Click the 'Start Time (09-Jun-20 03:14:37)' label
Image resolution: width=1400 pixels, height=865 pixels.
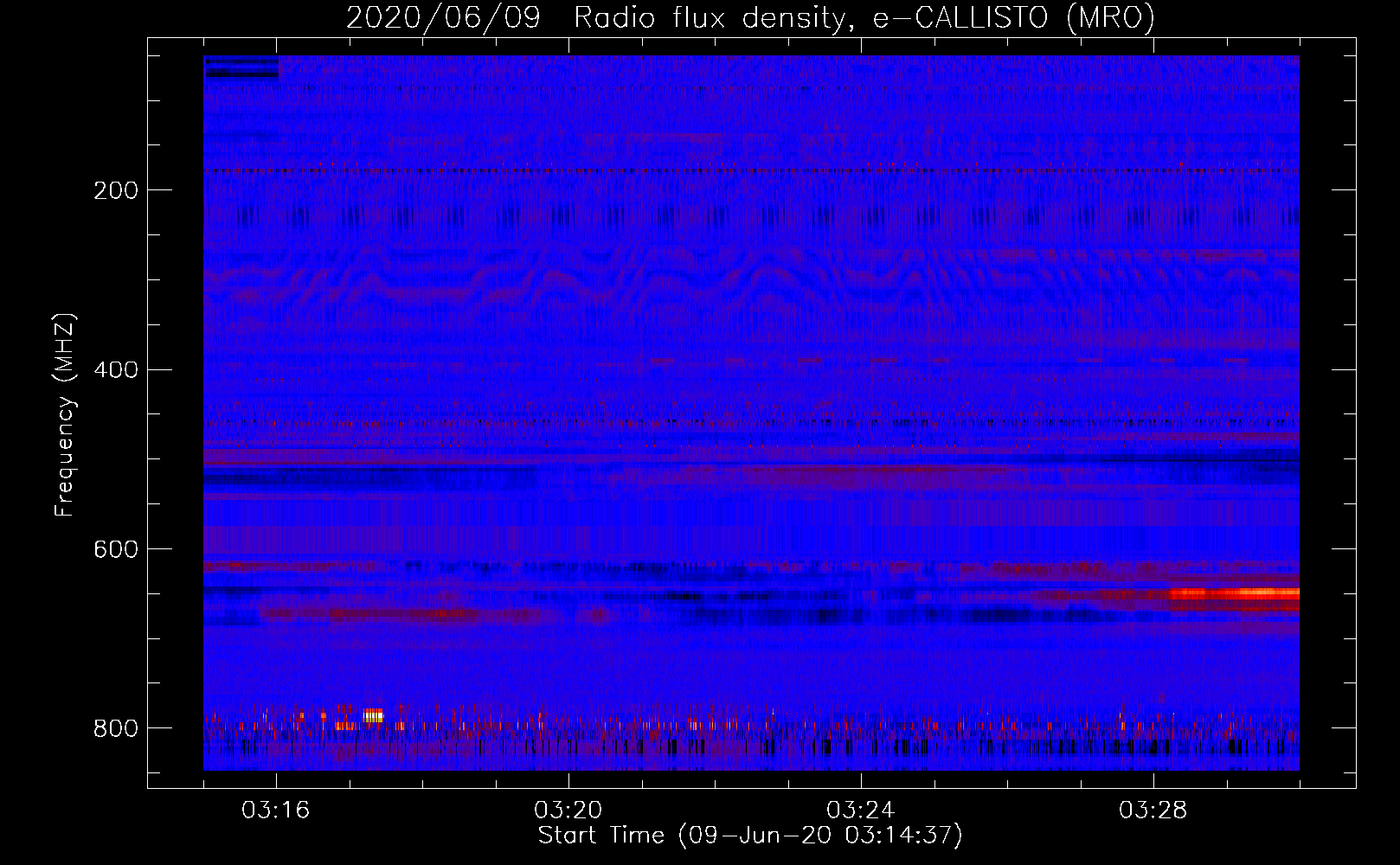pyautogui.click(x=750, y=836)
